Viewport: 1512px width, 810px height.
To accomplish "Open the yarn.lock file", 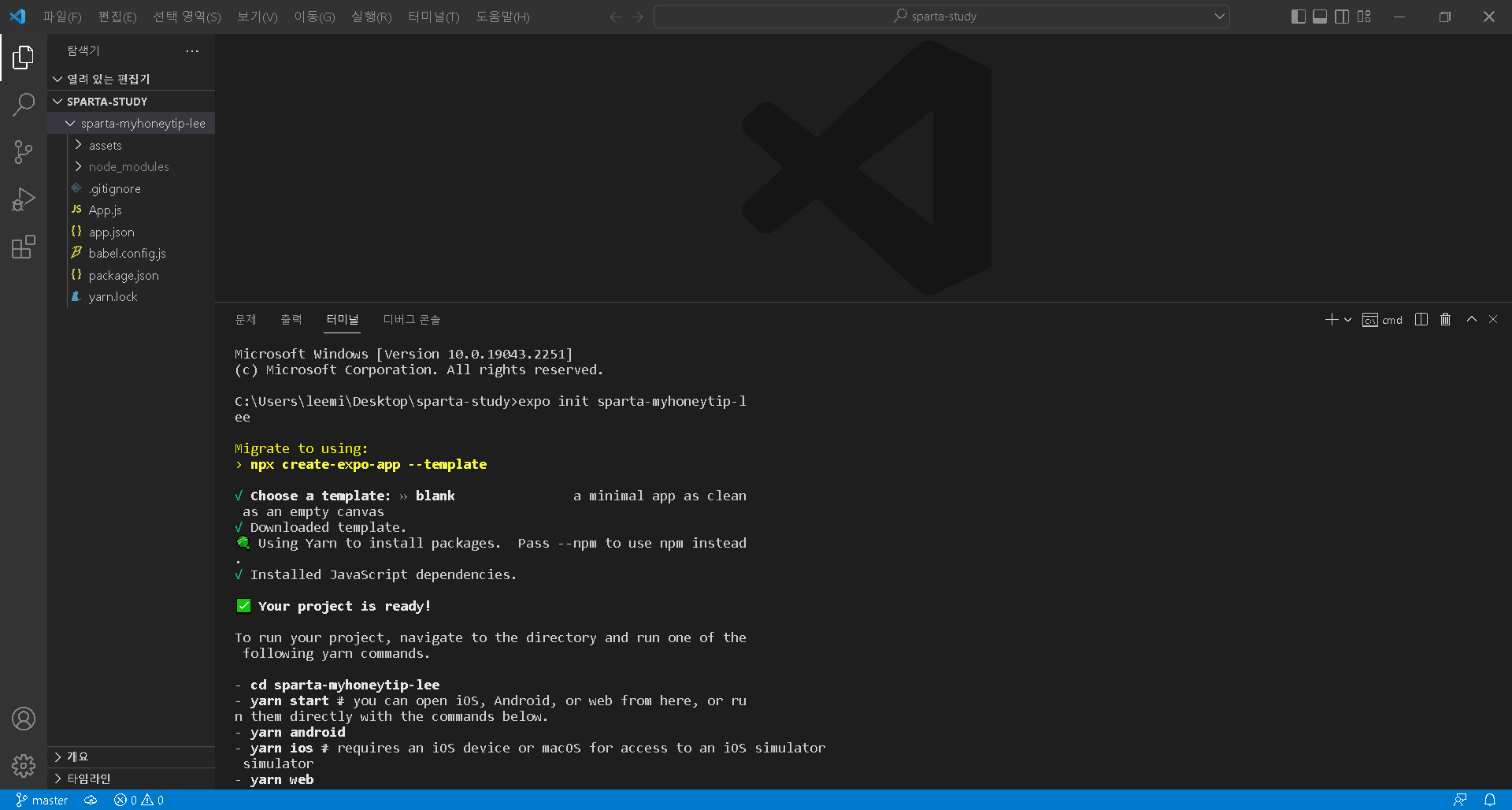I will click(131, 297).
